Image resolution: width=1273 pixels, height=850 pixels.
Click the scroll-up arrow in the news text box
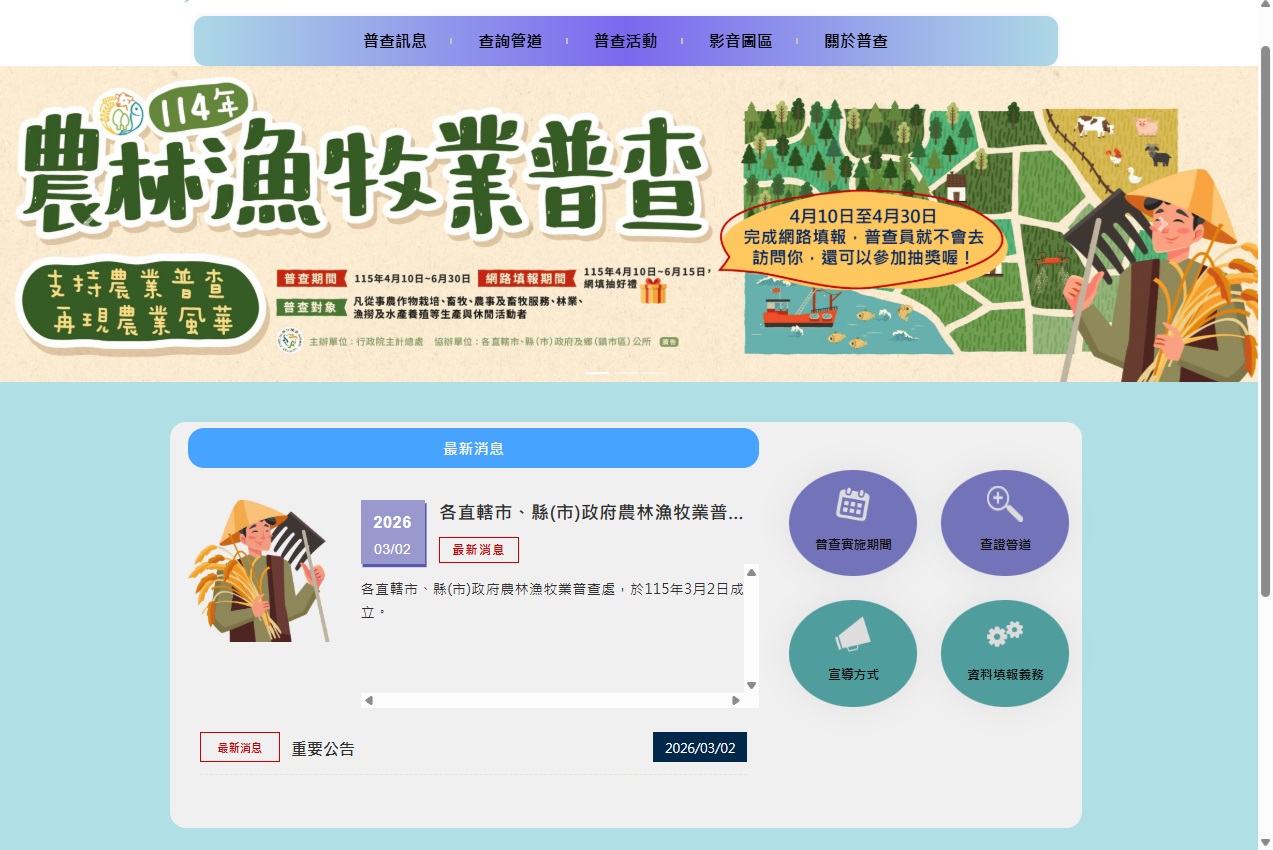coord(750,572)
